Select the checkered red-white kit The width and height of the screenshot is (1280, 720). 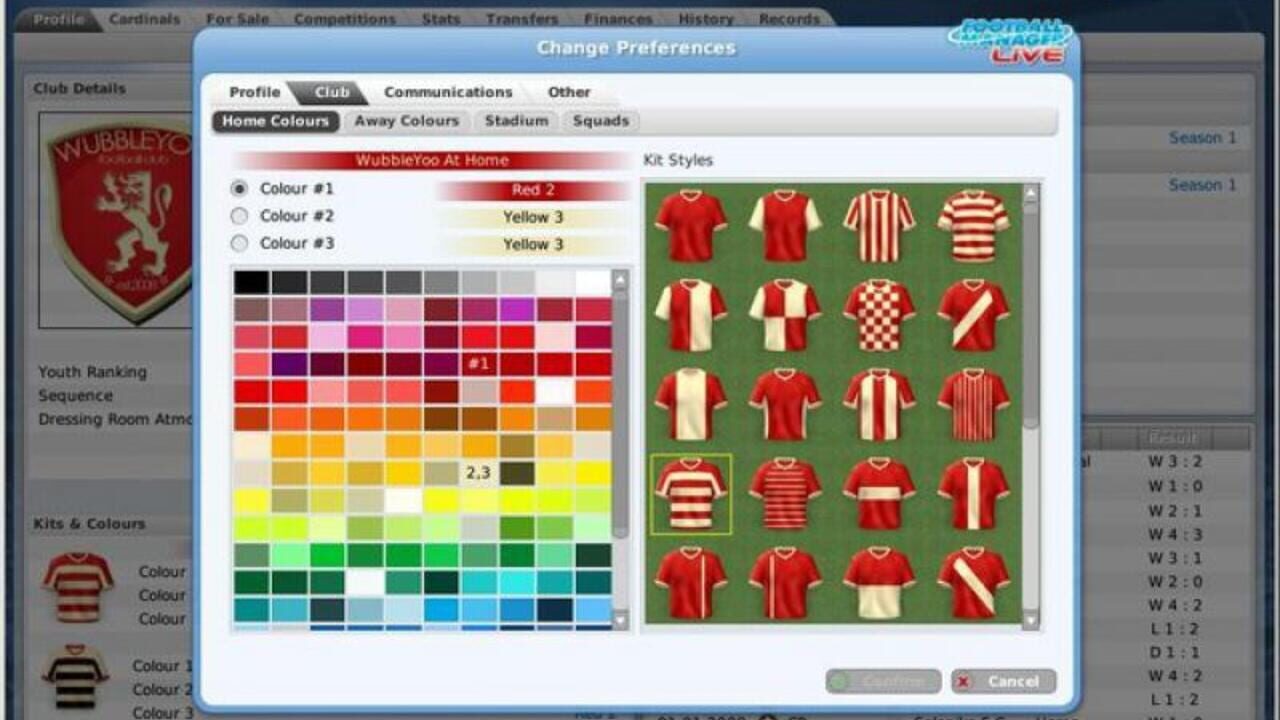point(879,315)
